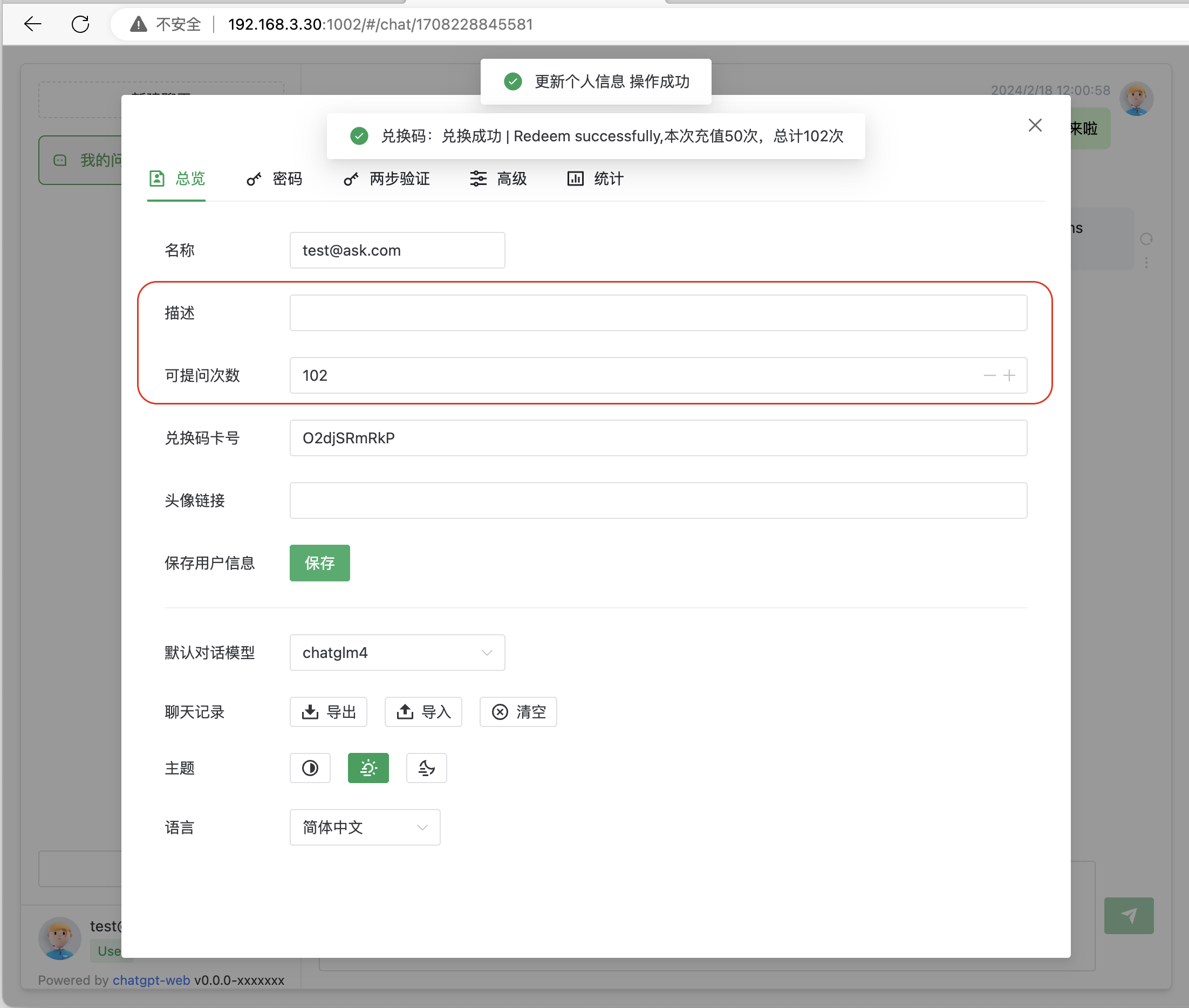Reload the page with refresh icon
Viewport: 1189px width, 1008px height.
(x=80, y=24)
